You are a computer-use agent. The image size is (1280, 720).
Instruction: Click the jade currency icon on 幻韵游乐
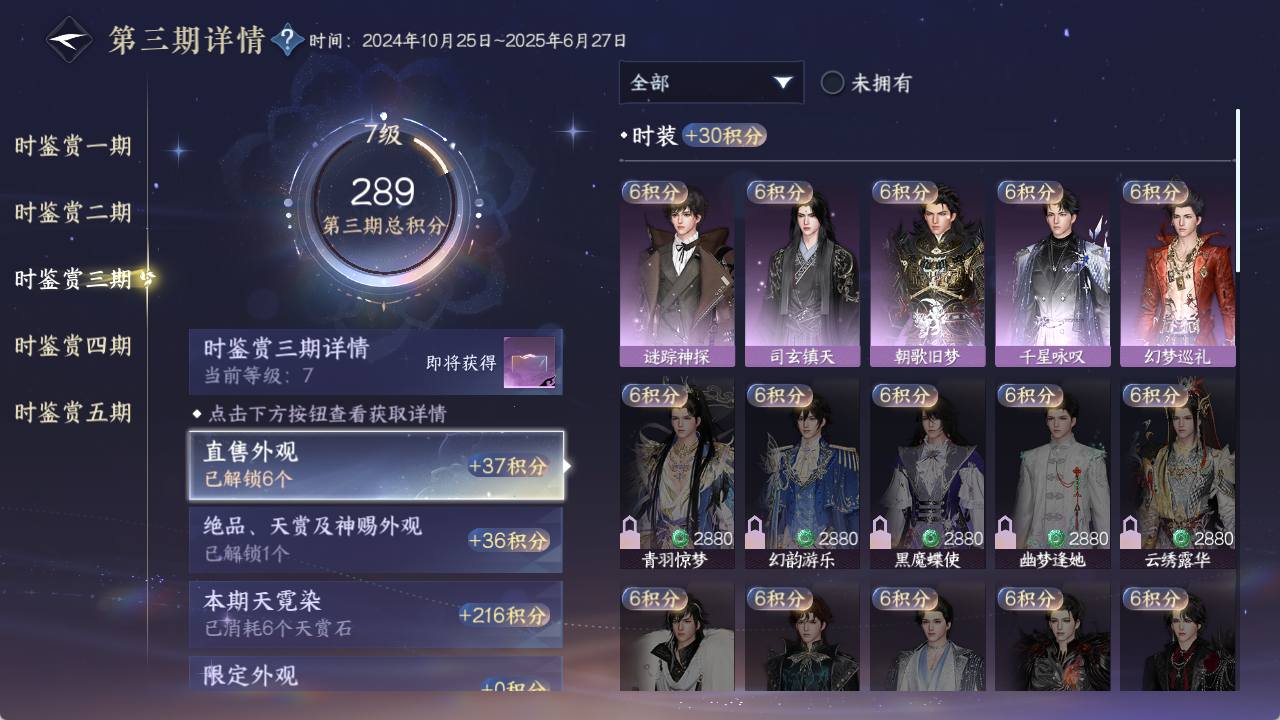806,538
